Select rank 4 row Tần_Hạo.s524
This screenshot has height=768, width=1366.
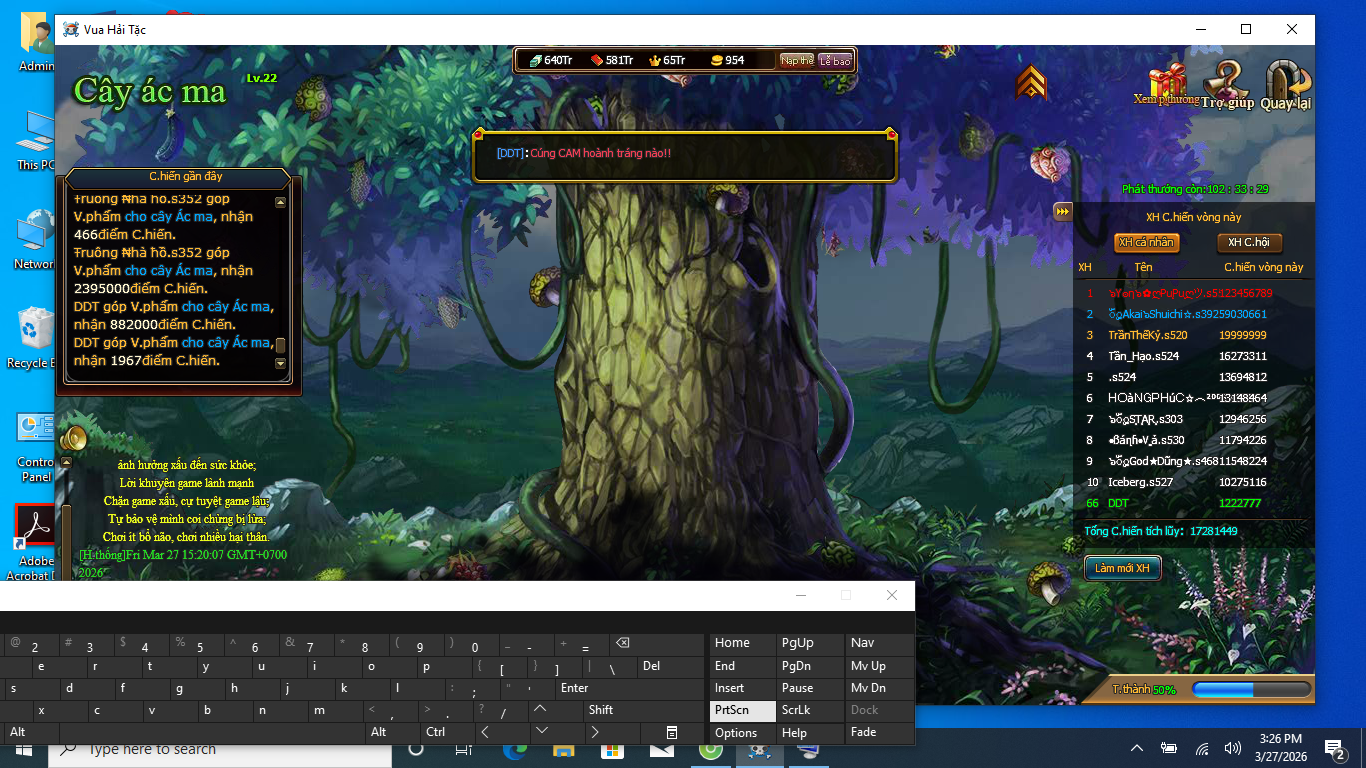[1193, 356]
